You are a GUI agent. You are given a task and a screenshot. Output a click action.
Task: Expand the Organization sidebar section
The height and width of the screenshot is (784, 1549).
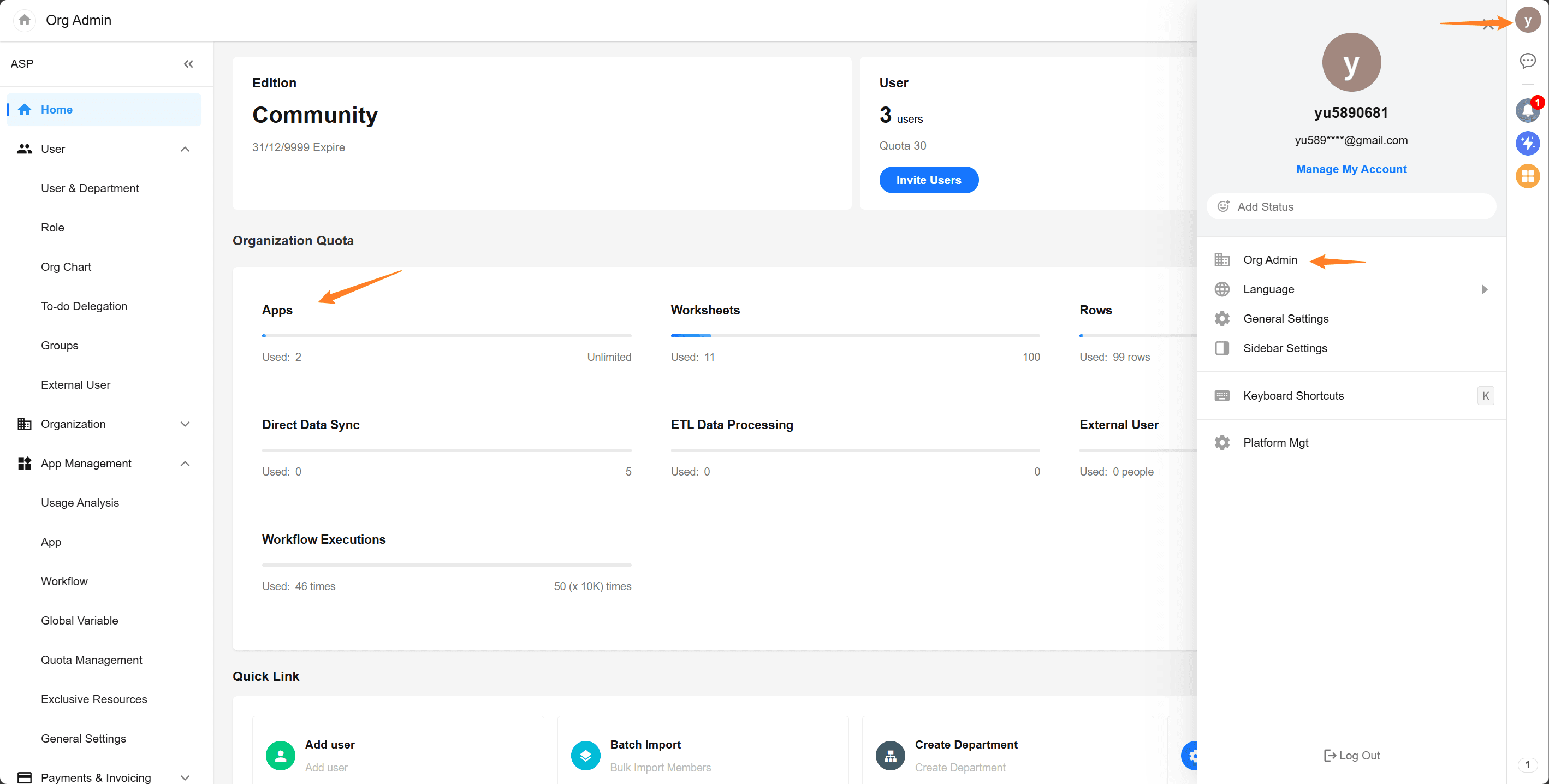(185, 424)
